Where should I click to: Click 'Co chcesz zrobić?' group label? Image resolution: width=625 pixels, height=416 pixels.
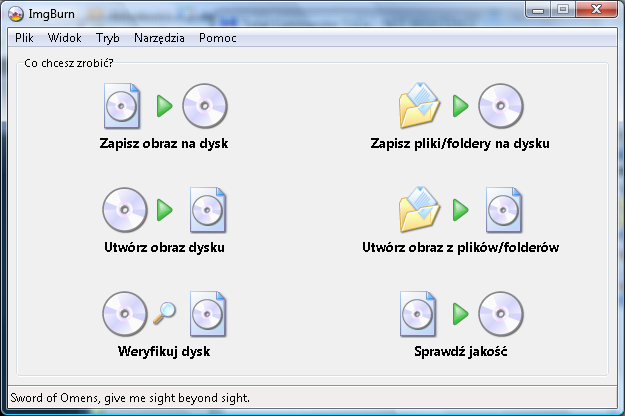click(x=69, y=63)
